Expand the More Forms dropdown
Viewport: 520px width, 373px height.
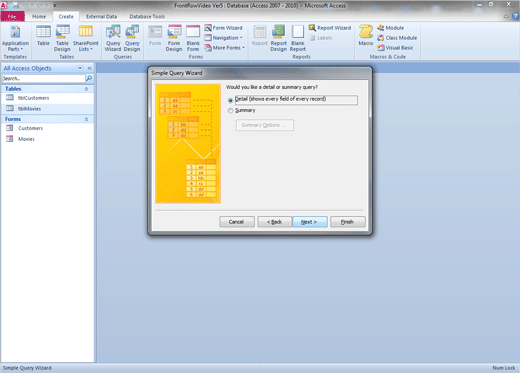coord(225,48)
